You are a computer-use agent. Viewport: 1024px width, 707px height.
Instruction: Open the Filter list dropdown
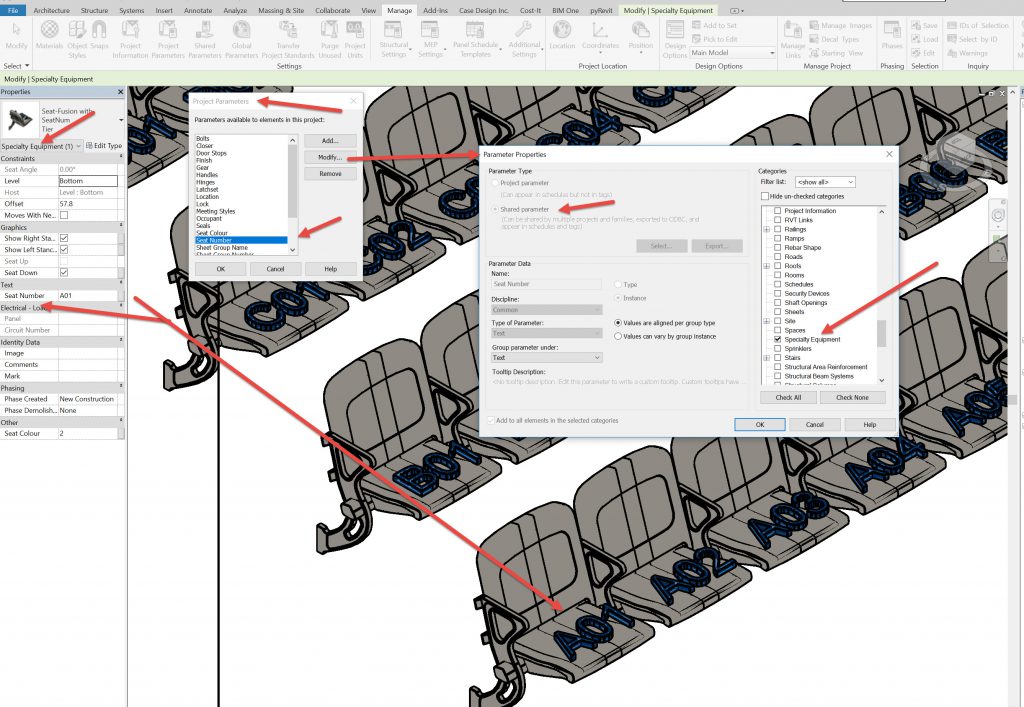[824, 182]
